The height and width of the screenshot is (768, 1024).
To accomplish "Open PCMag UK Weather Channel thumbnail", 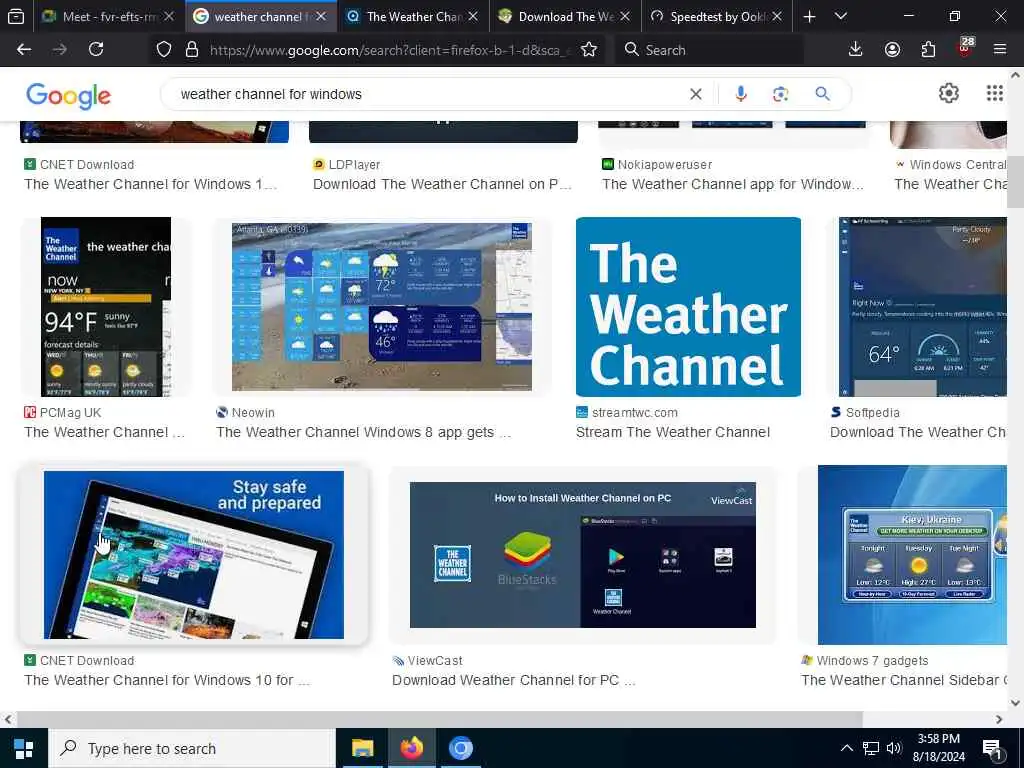I will pyautogui.click(x=106, y=307).
